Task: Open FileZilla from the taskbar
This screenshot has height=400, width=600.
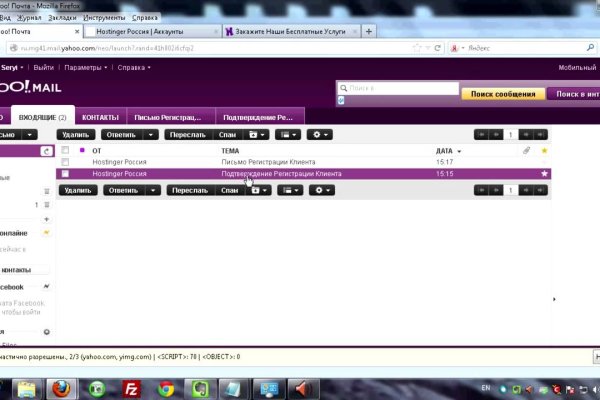Action: pyautogui.click(x=131, y=389)
